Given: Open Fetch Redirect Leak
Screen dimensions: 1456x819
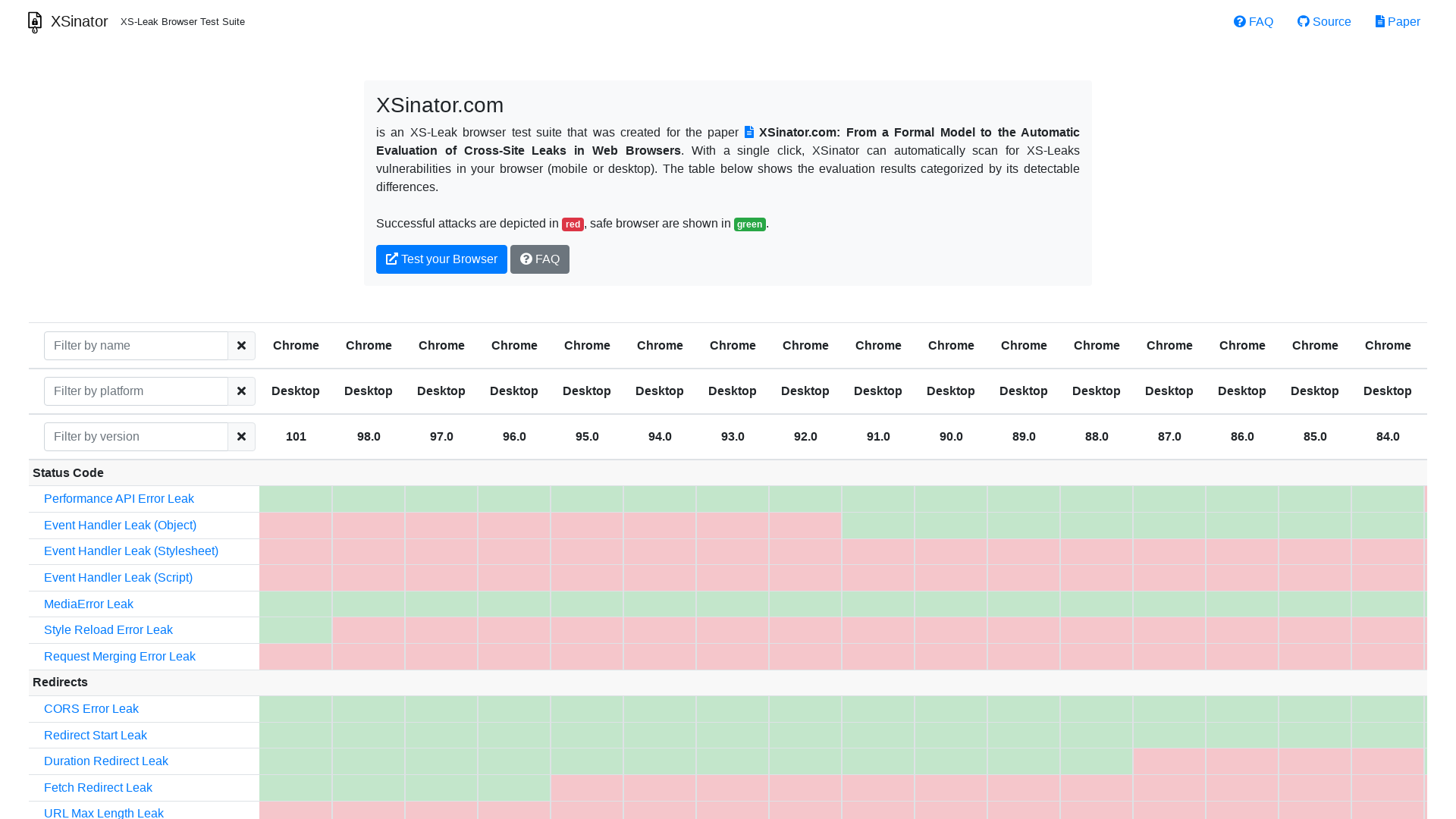Looking at the screenshot, I should click(x=98, y=788).
